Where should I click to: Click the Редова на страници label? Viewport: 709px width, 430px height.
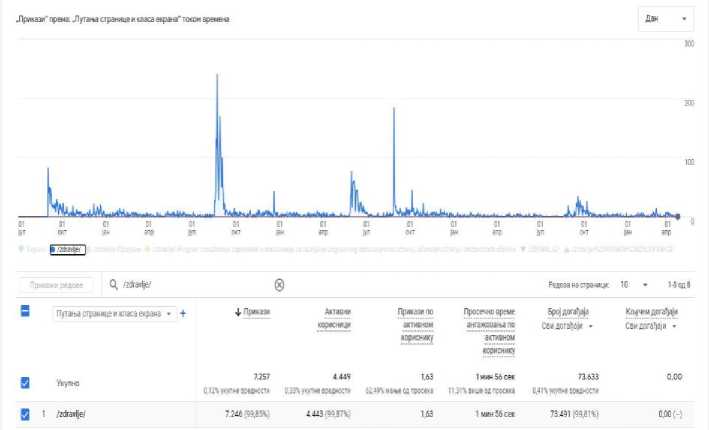pos(579,285)
